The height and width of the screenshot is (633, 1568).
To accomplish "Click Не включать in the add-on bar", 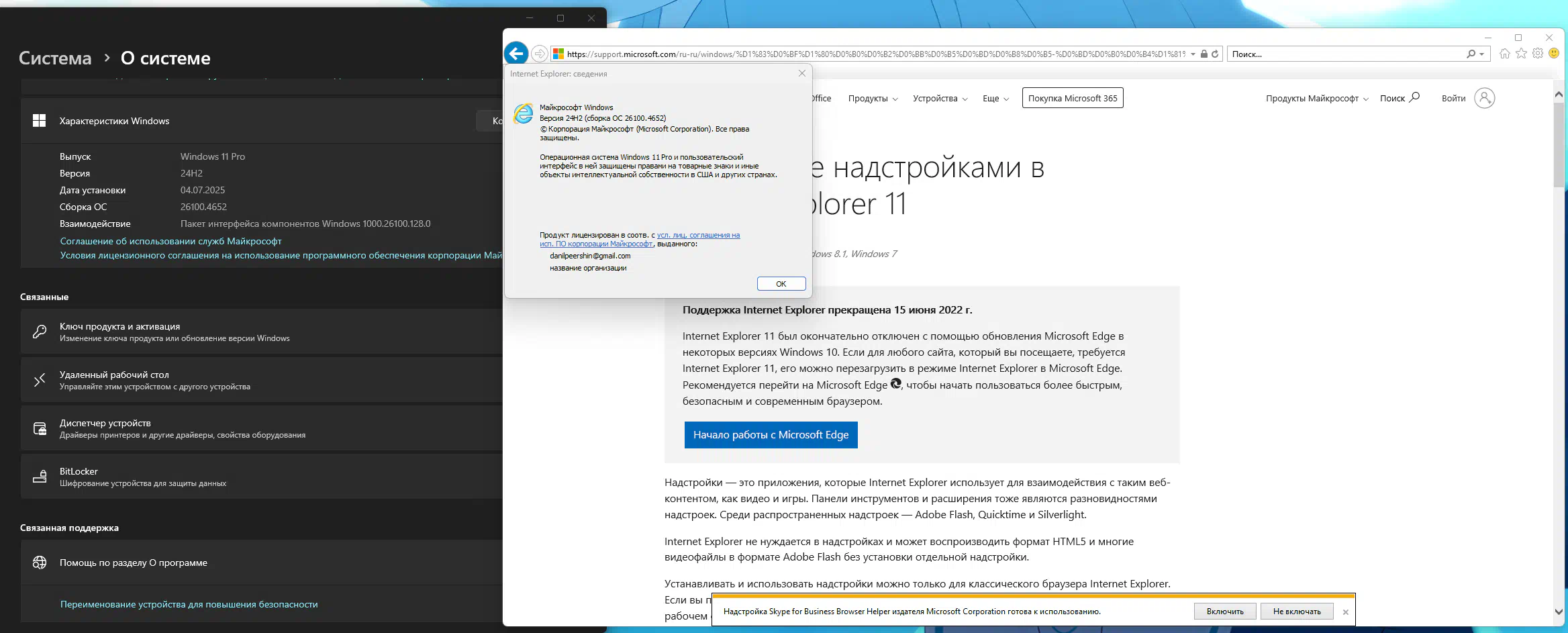I will (1297, 611).
